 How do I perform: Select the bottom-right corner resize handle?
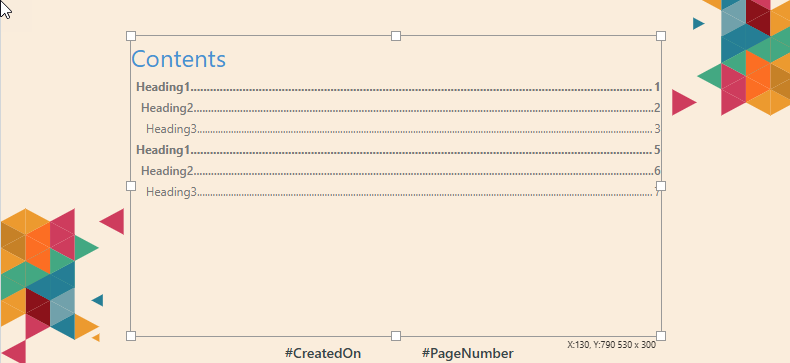[661, 336]
